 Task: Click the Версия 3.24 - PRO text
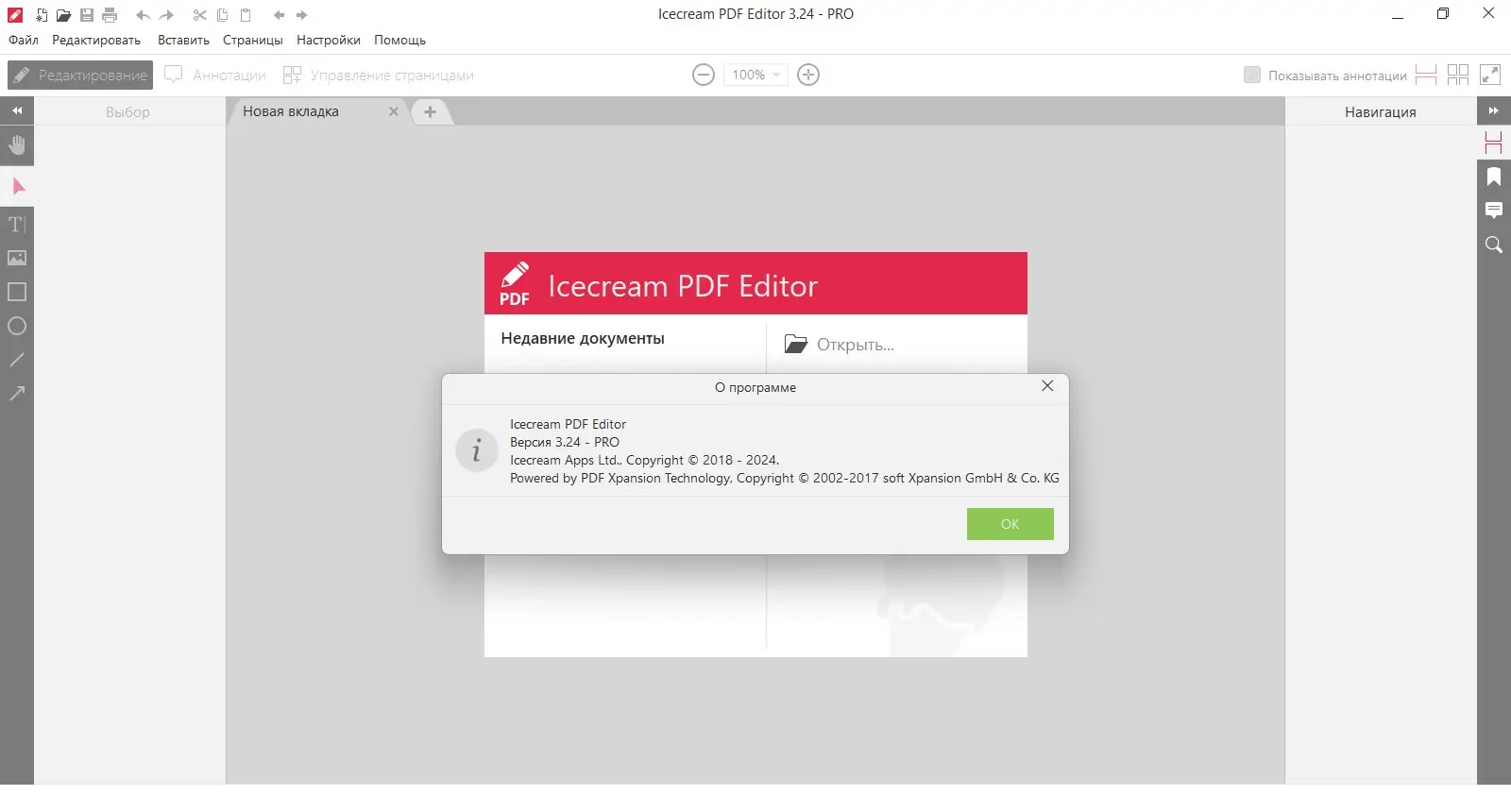565,442
